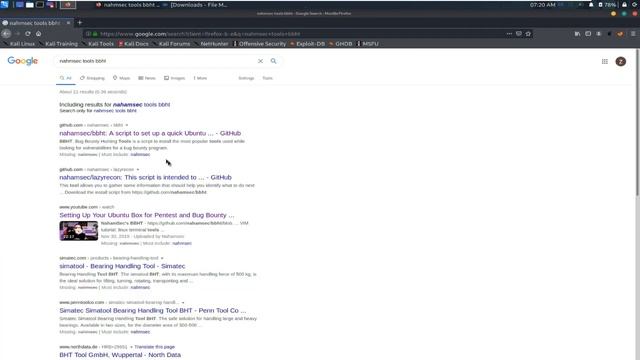Viewport: 640px width, 360px height.
Task: Select the All results tab
Action: pyautogui.click(x=66, y=78)
